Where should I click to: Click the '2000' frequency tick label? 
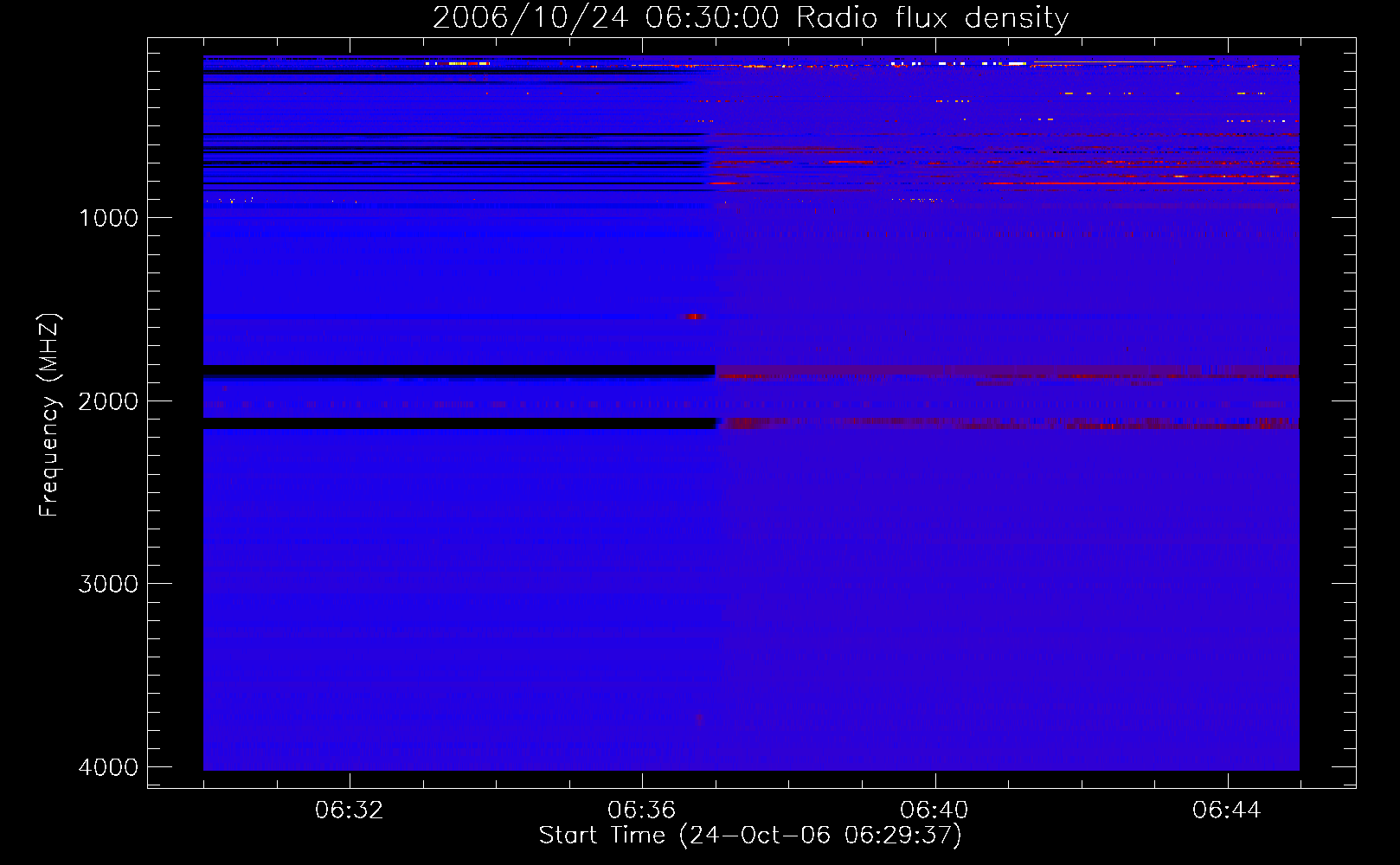[108, 401]
